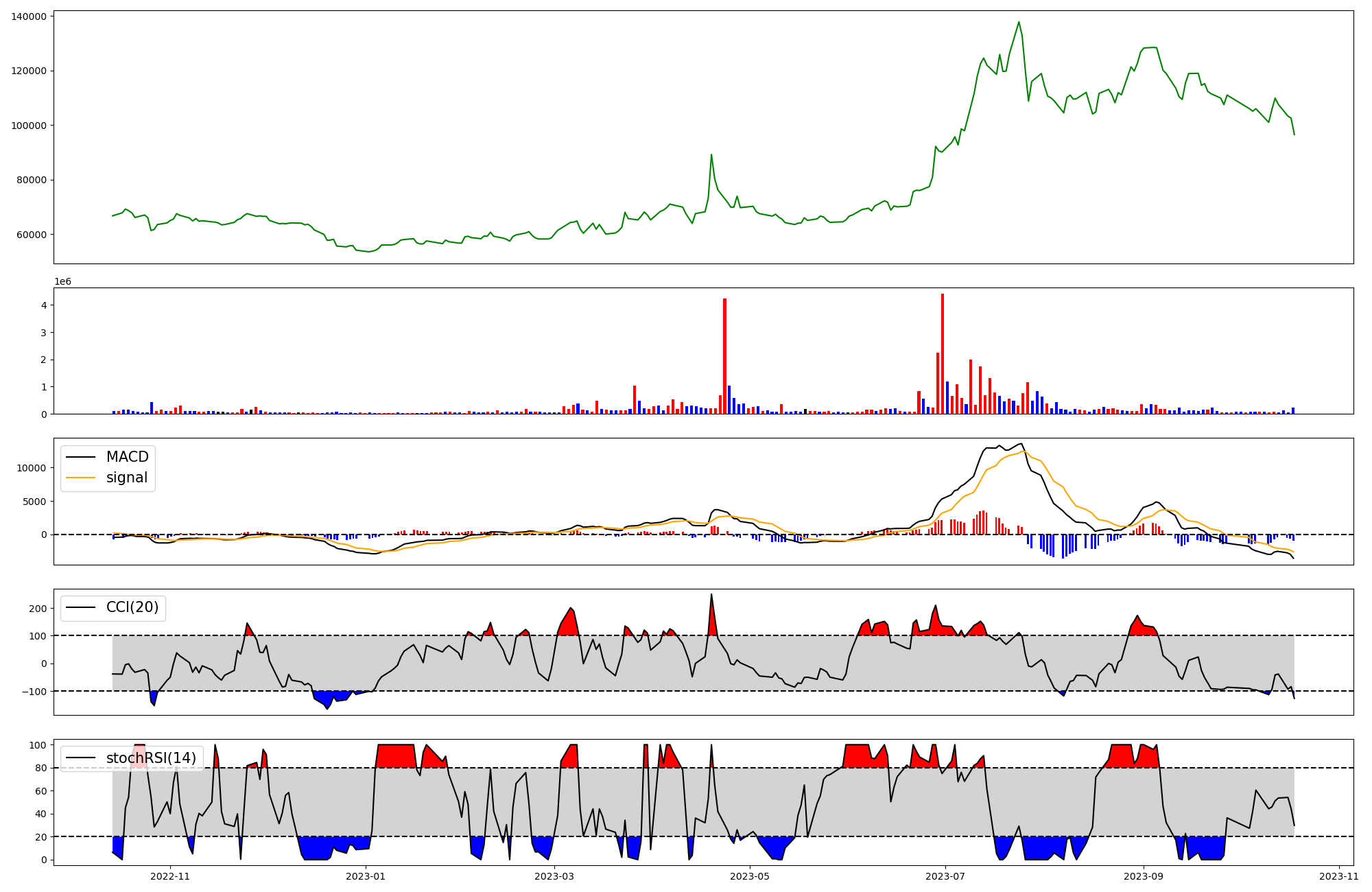
Task: Click the 60000 price axis label
Action: 32,235
